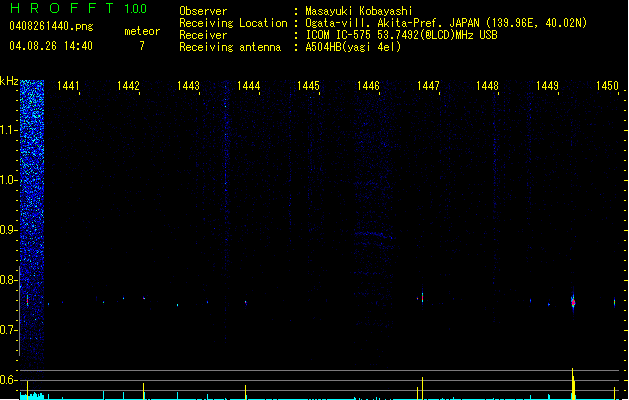Click the 1450 time axis label
The height and width of the screenshot is (400, 629).
(x=607, y=86)
